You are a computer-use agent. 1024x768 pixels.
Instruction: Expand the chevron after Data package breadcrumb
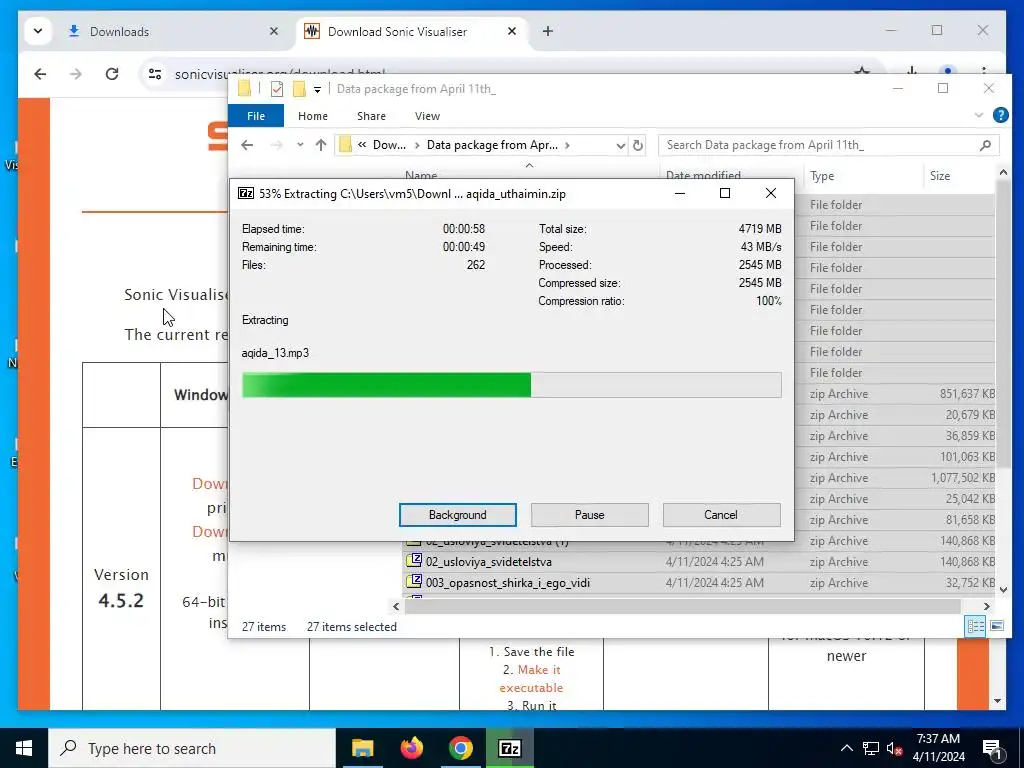click(567, 145)
